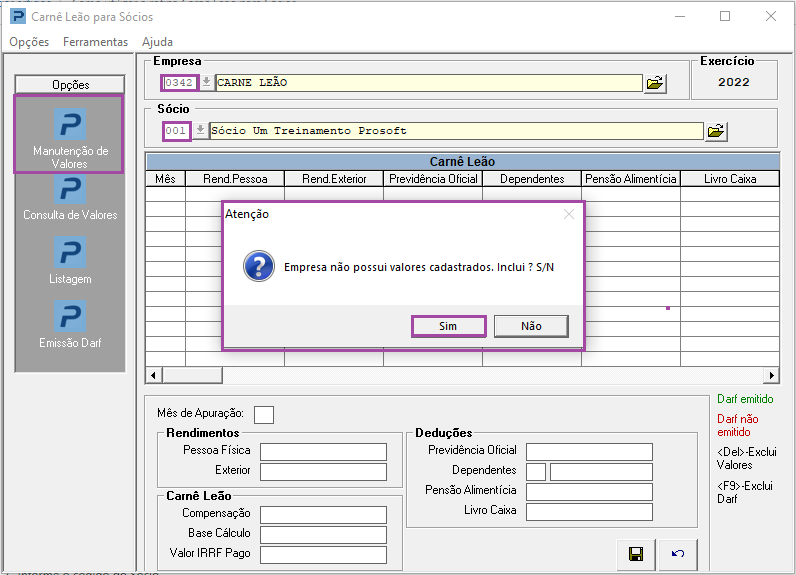Click the blue question mark icon

pos(259,266)
